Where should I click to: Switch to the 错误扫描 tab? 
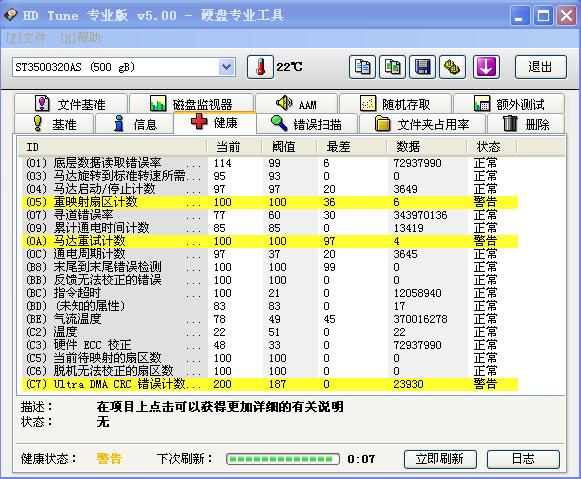pyautogui.click(x=307, y=124)
